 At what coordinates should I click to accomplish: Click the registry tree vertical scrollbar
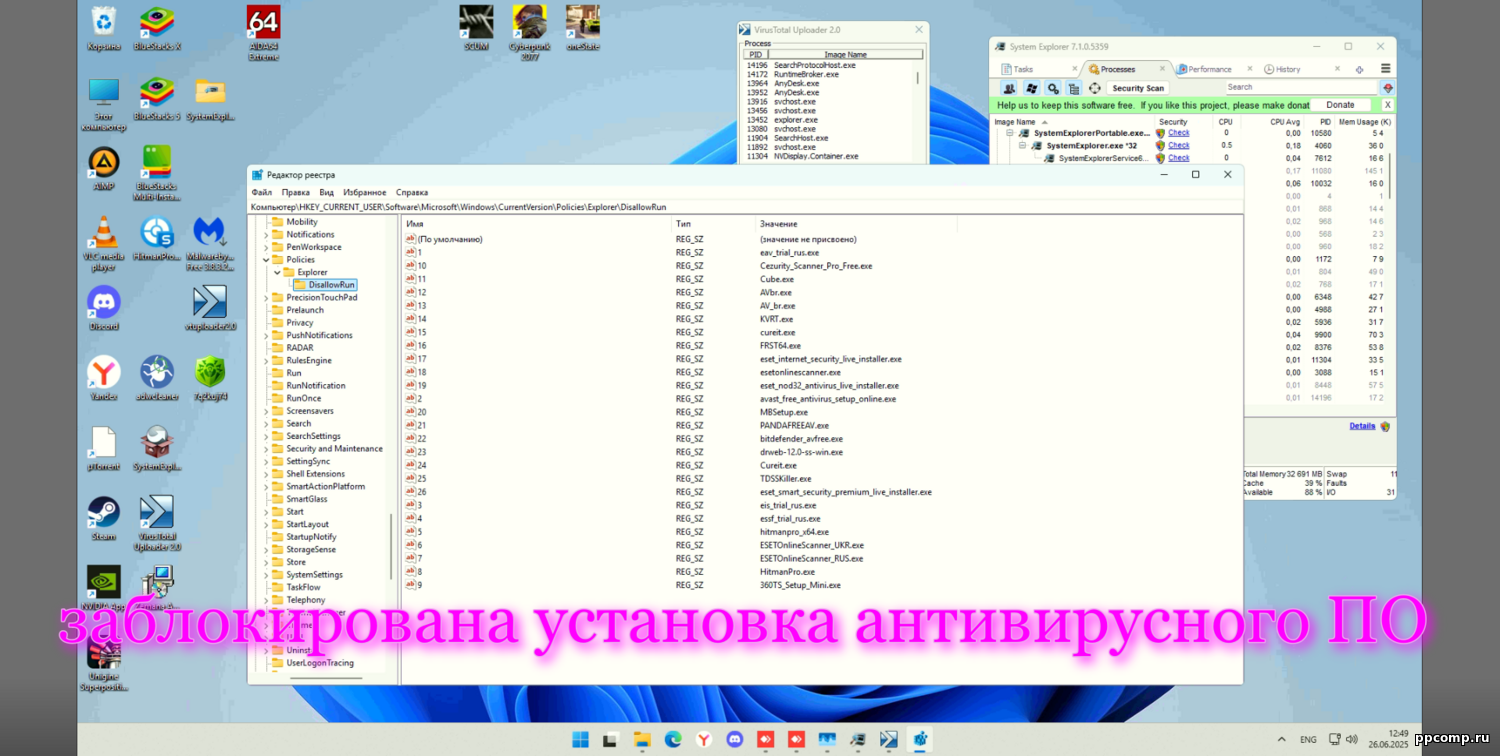[x=392, y=546]
